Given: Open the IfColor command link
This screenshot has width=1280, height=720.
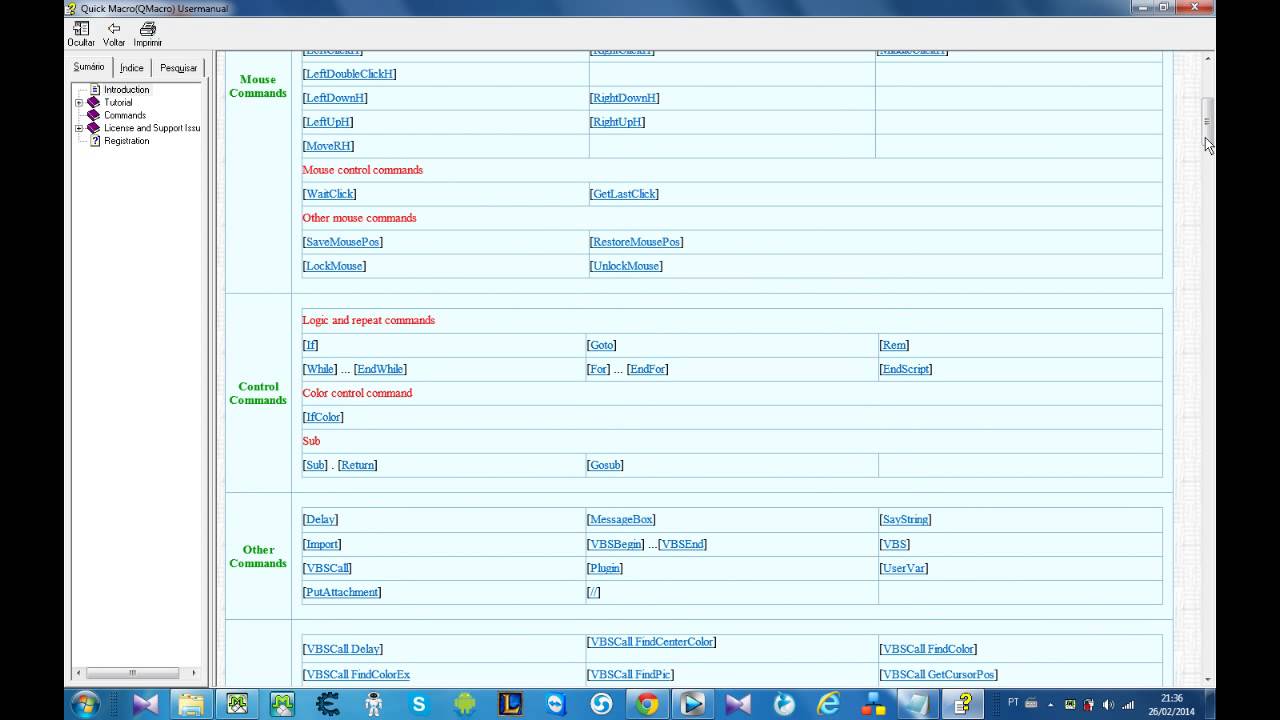Looking at the screenshot, I should 323,417.
